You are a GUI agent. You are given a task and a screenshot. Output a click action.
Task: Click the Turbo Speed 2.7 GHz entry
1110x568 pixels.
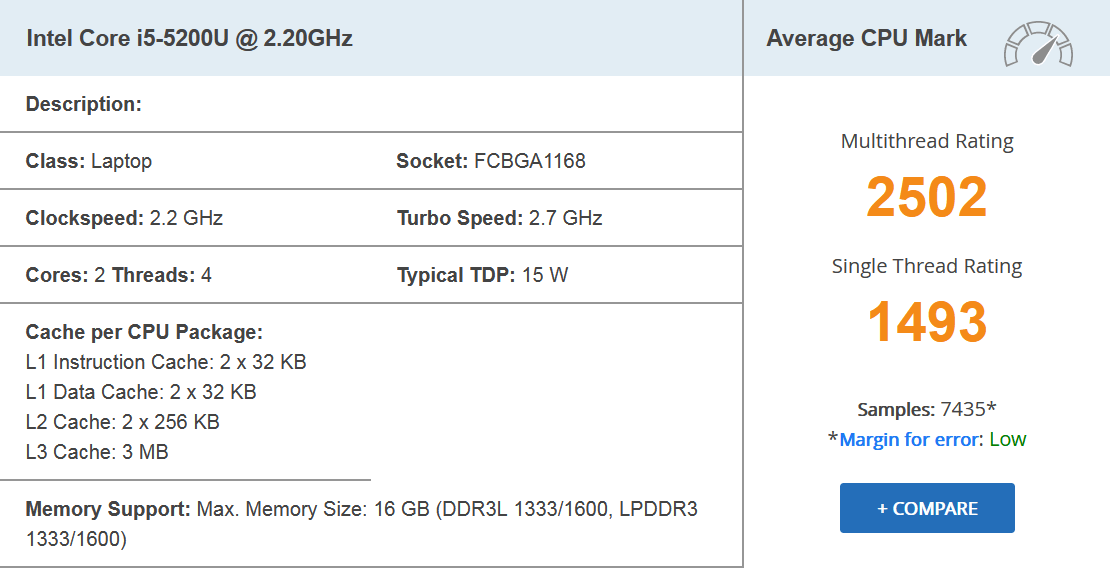tap(499, 218)
